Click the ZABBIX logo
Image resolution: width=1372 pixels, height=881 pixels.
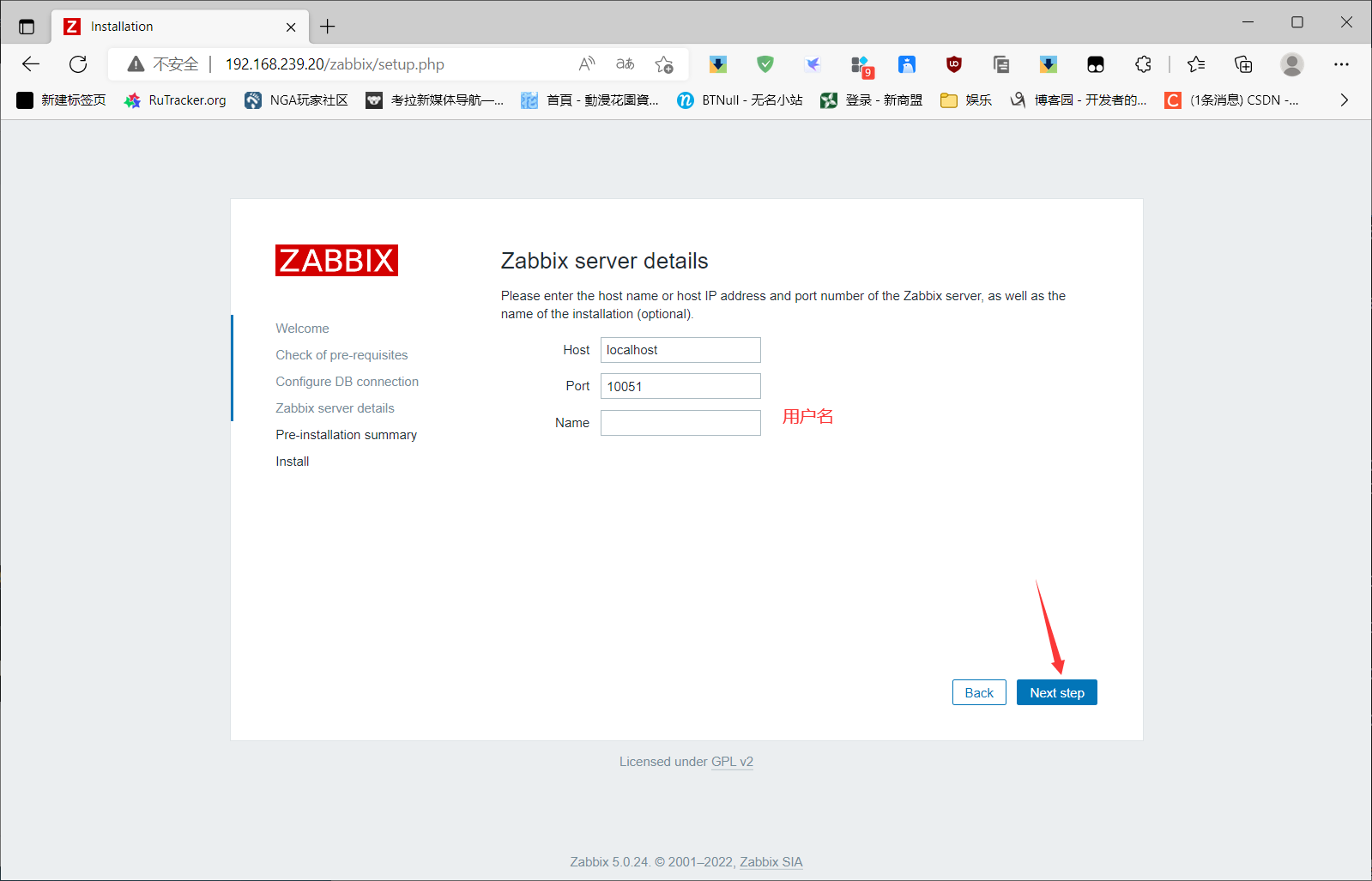336,260
